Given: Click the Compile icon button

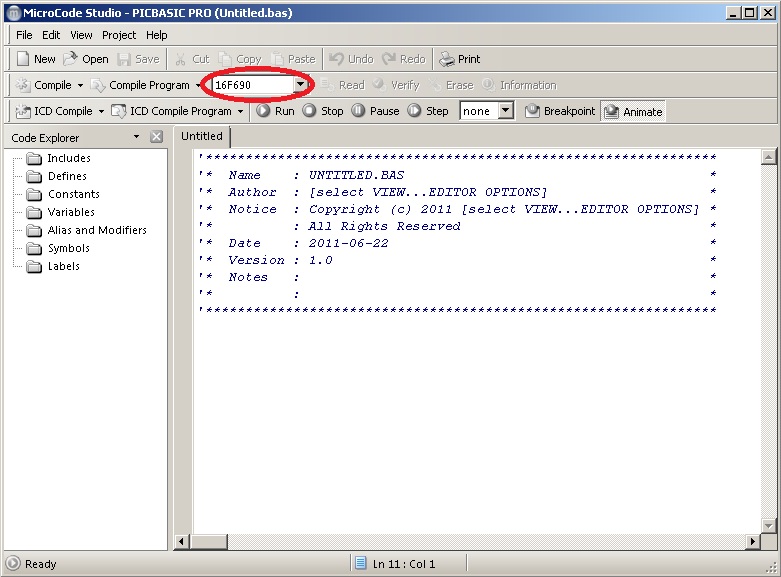Looking at the screenshot, I should coord(23,85).
